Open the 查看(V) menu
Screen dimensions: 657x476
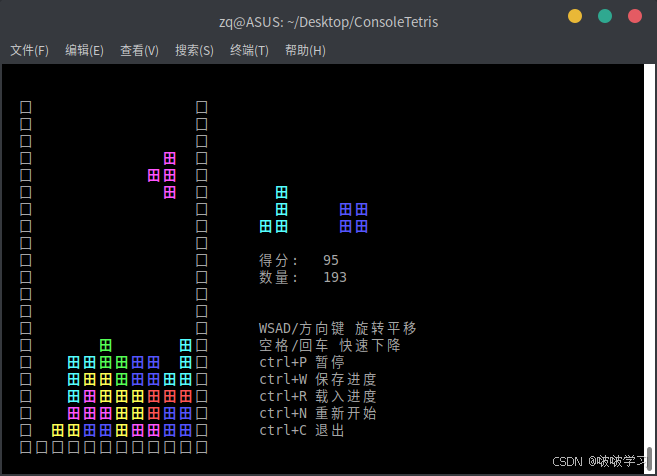click(x=140, y=51)
